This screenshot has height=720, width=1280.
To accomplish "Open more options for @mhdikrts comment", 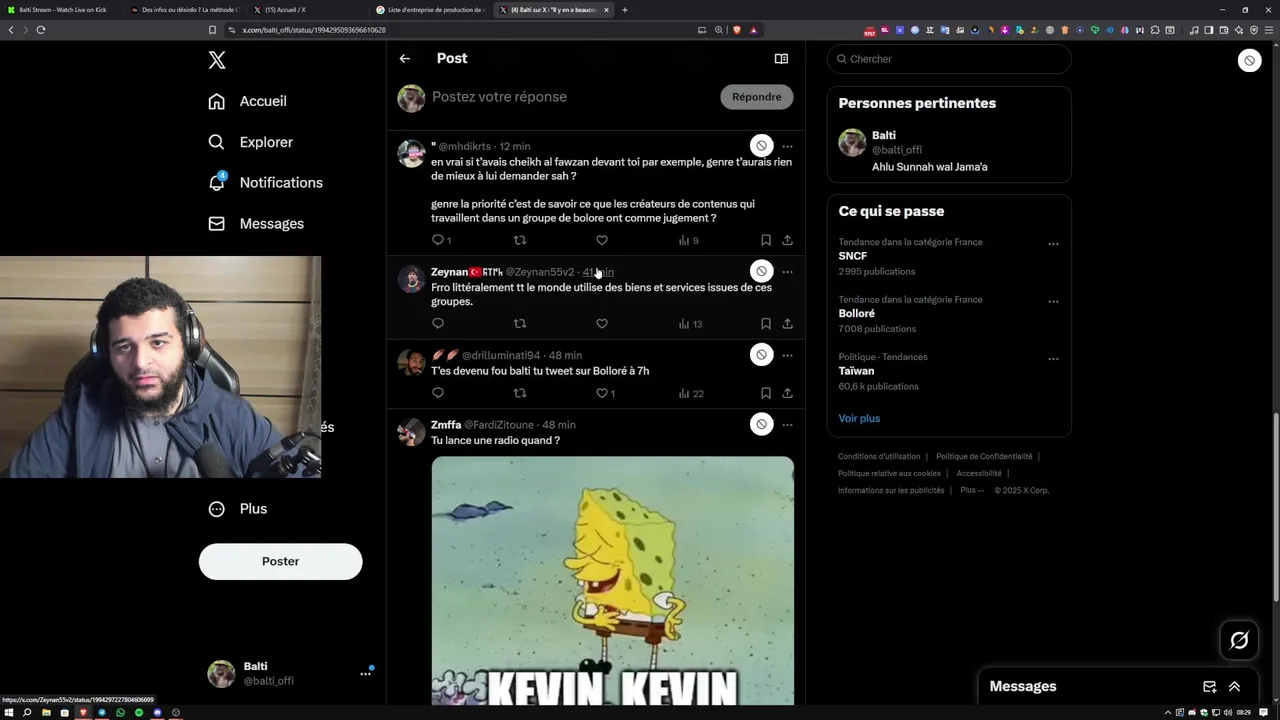I will (787, 146).
